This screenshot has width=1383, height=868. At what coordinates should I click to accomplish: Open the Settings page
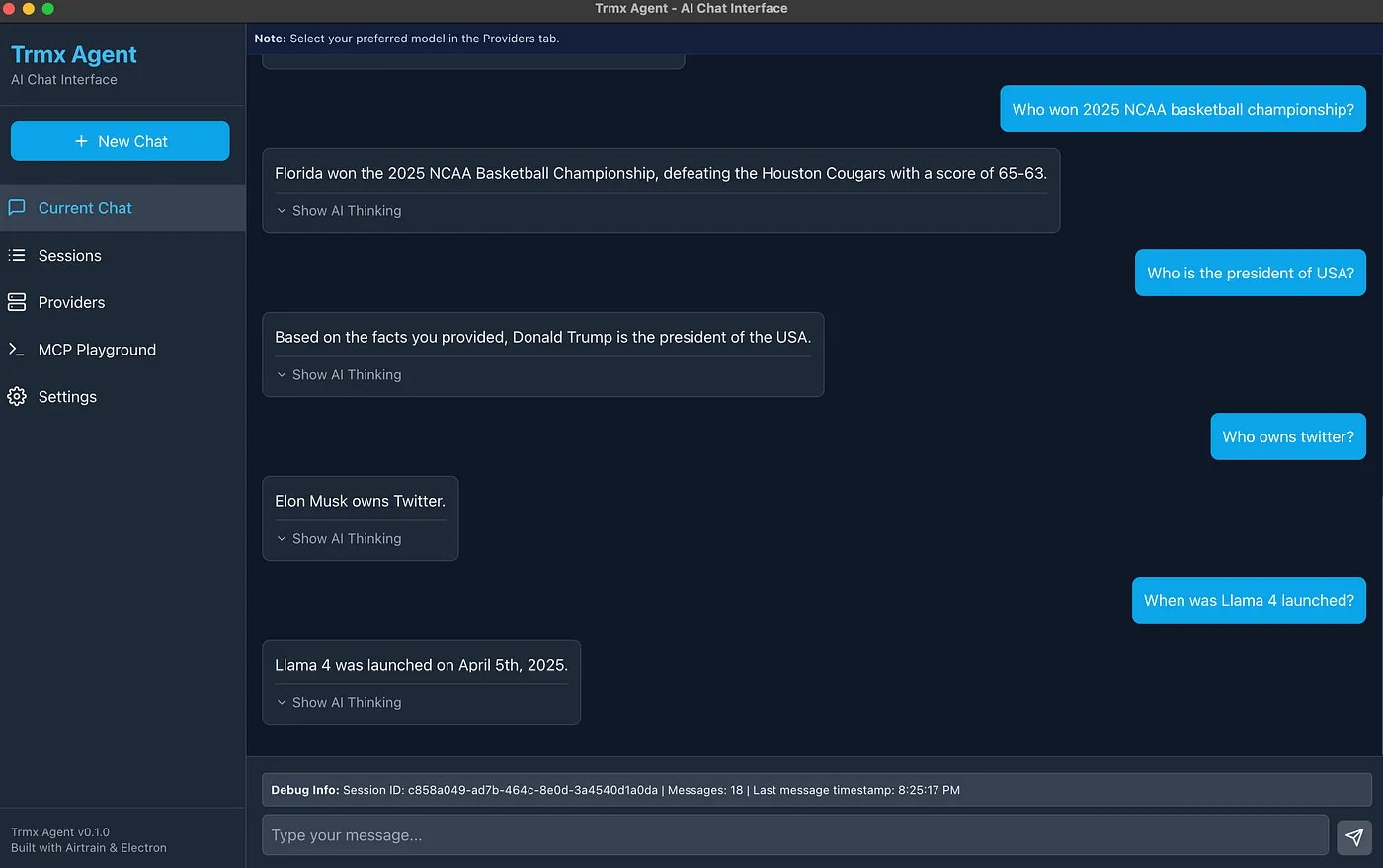[x=122, y=397]
